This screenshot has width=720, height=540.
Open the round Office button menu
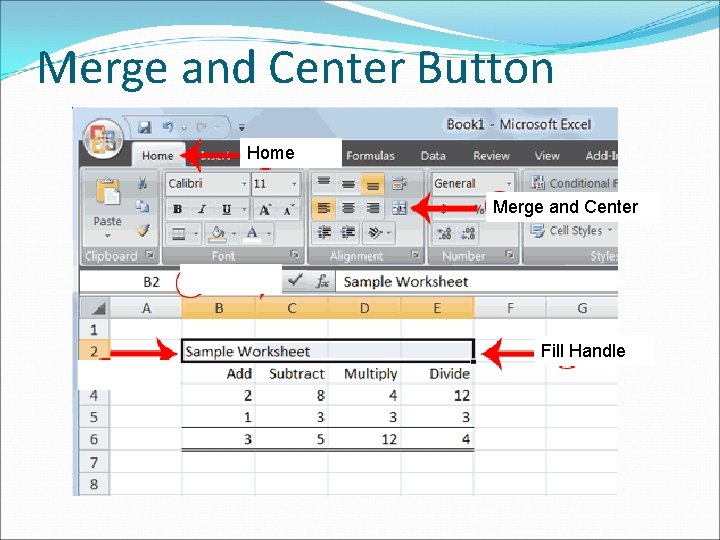(x=103, y=139)
